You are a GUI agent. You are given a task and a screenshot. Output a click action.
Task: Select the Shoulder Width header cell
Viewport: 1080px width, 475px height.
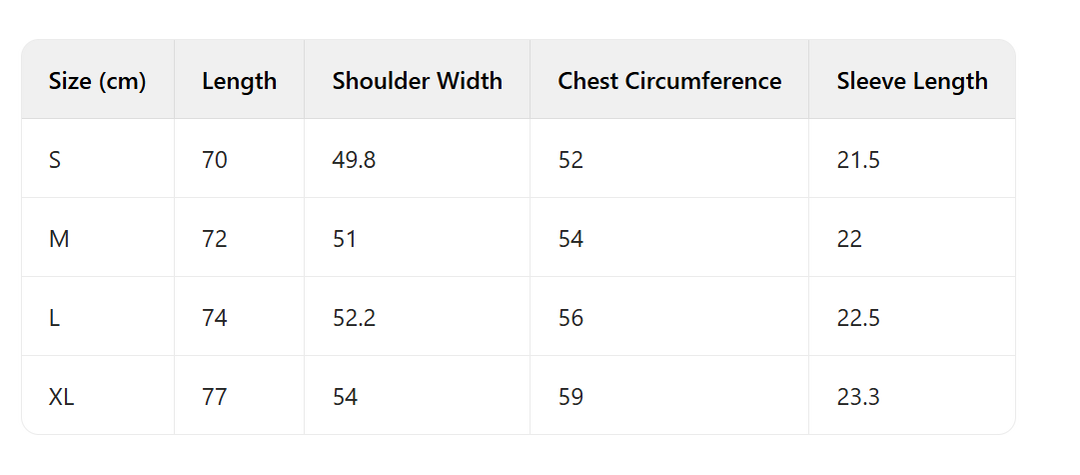[417, 81]
